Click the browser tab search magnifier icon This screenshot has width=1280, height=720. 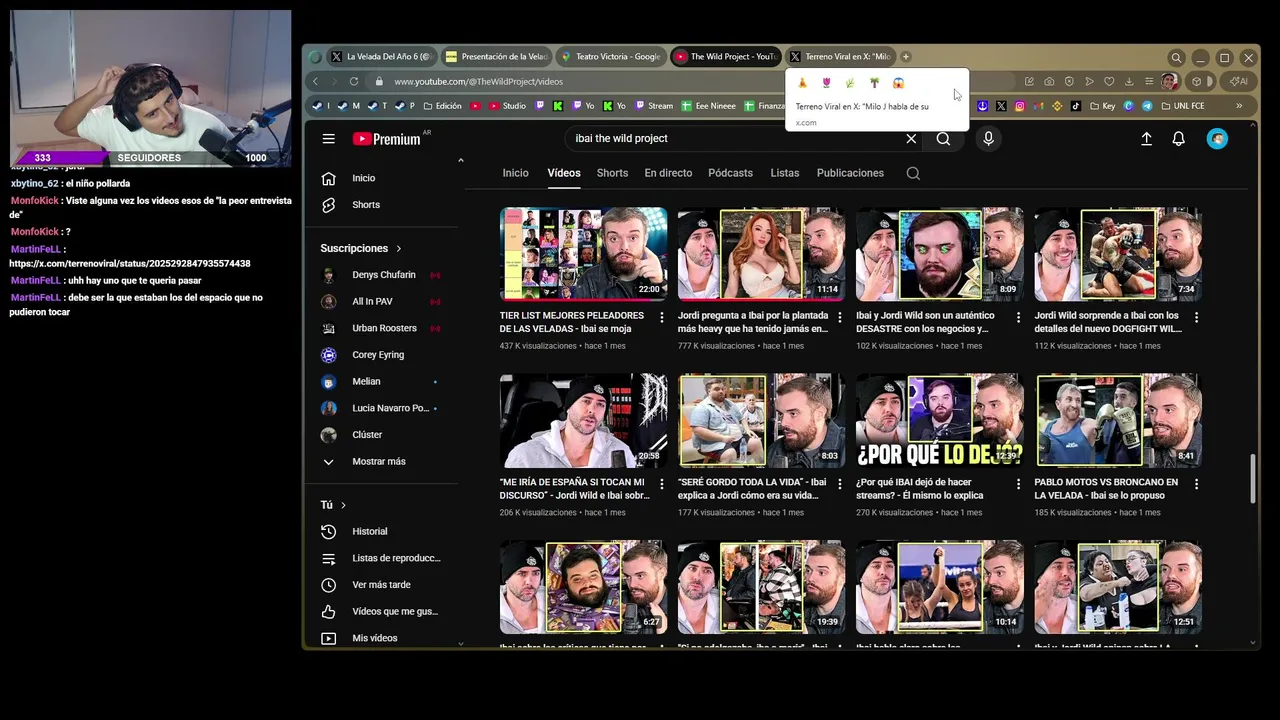click(1177, 57)
